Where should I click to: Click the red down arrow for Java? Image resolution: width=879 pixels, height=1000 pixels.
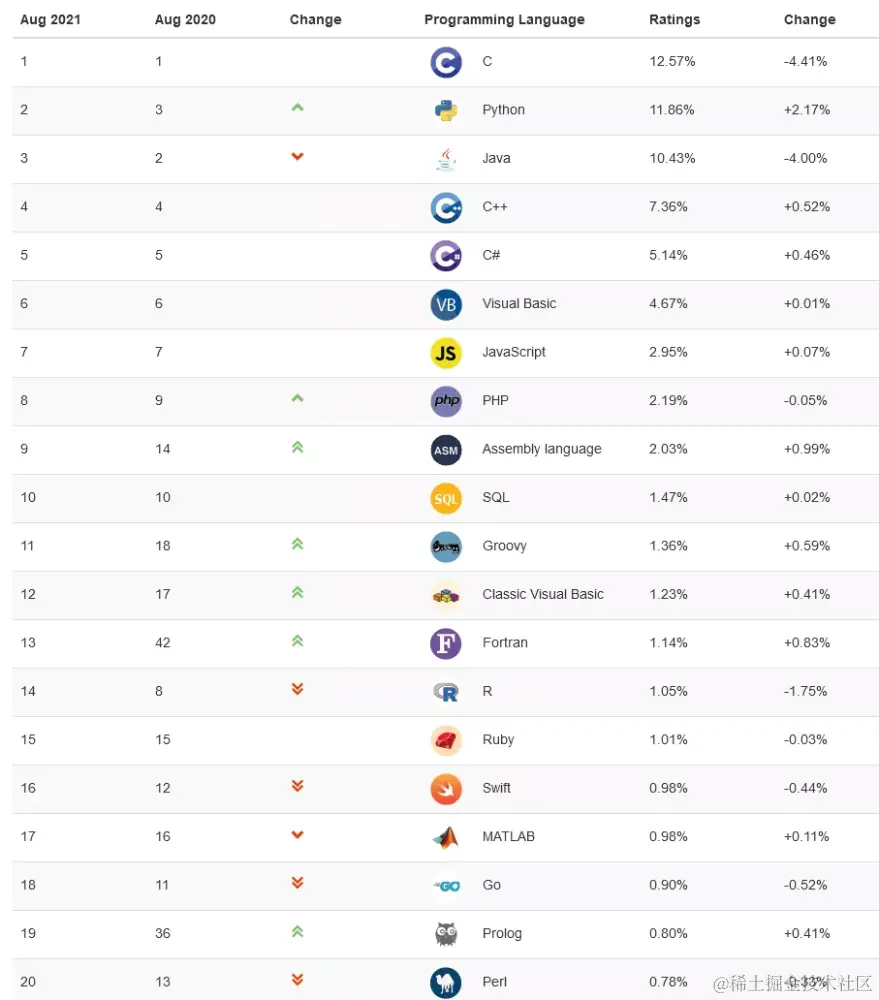(x=297, y=157)
